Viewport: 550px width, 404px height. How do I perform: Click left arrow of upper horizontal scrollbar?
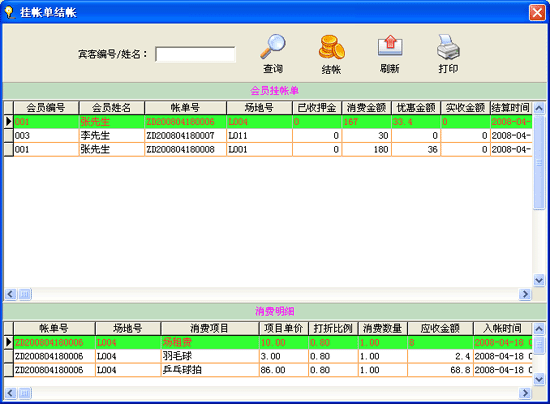tap(10, 294)
